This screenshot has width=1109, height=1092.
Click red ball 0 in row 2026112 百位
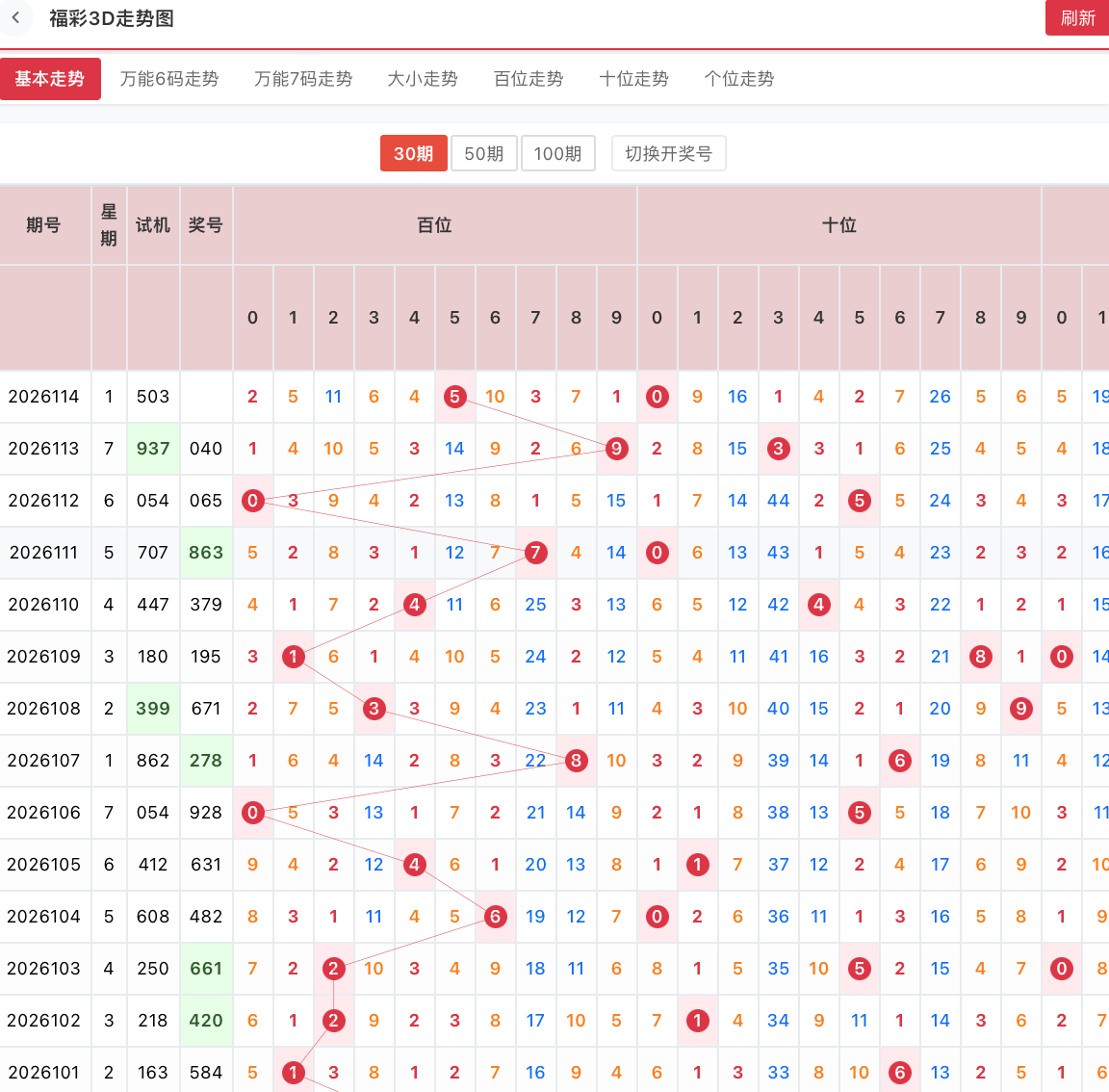point(253,501)
